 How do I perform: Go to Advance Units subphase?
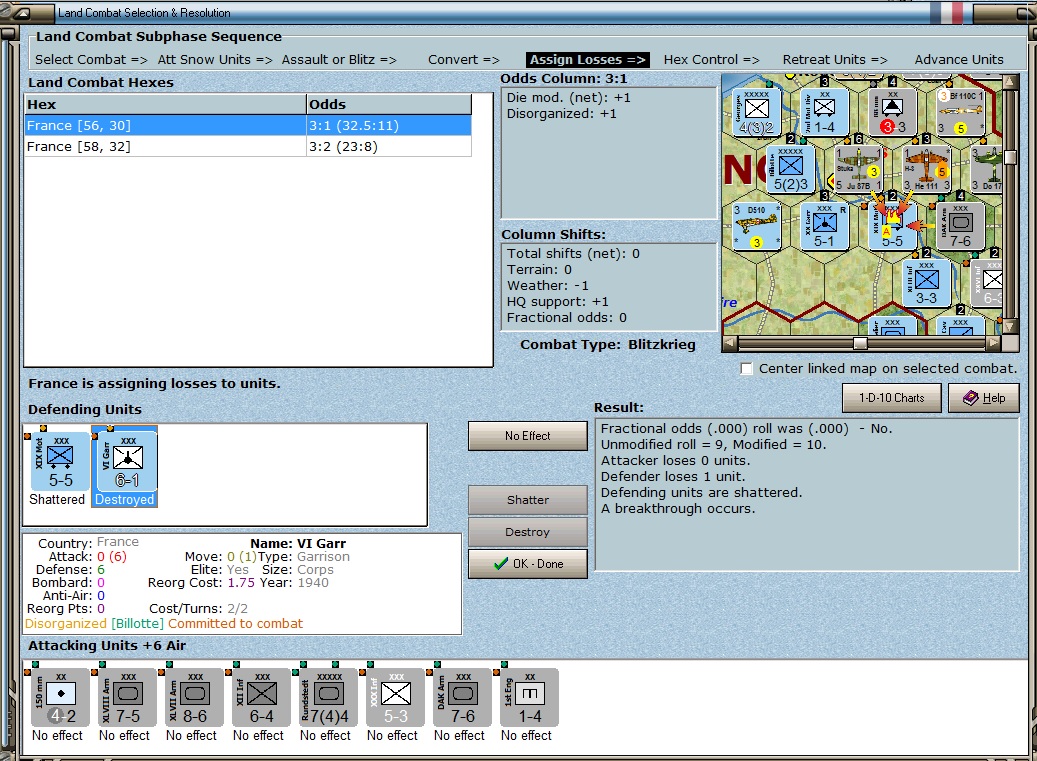coord(959,60)
